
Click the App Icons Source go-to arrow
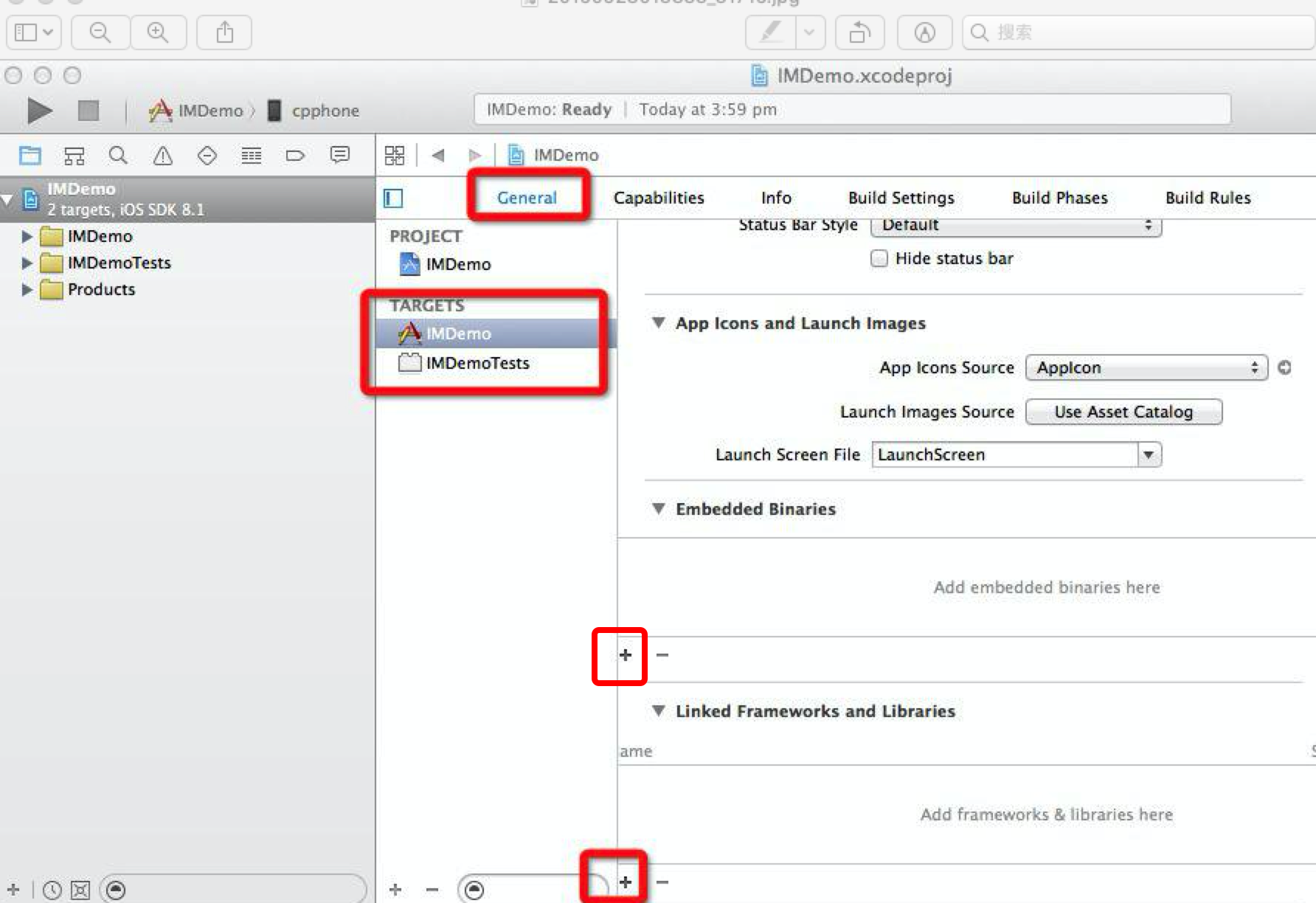(1284, 367)
